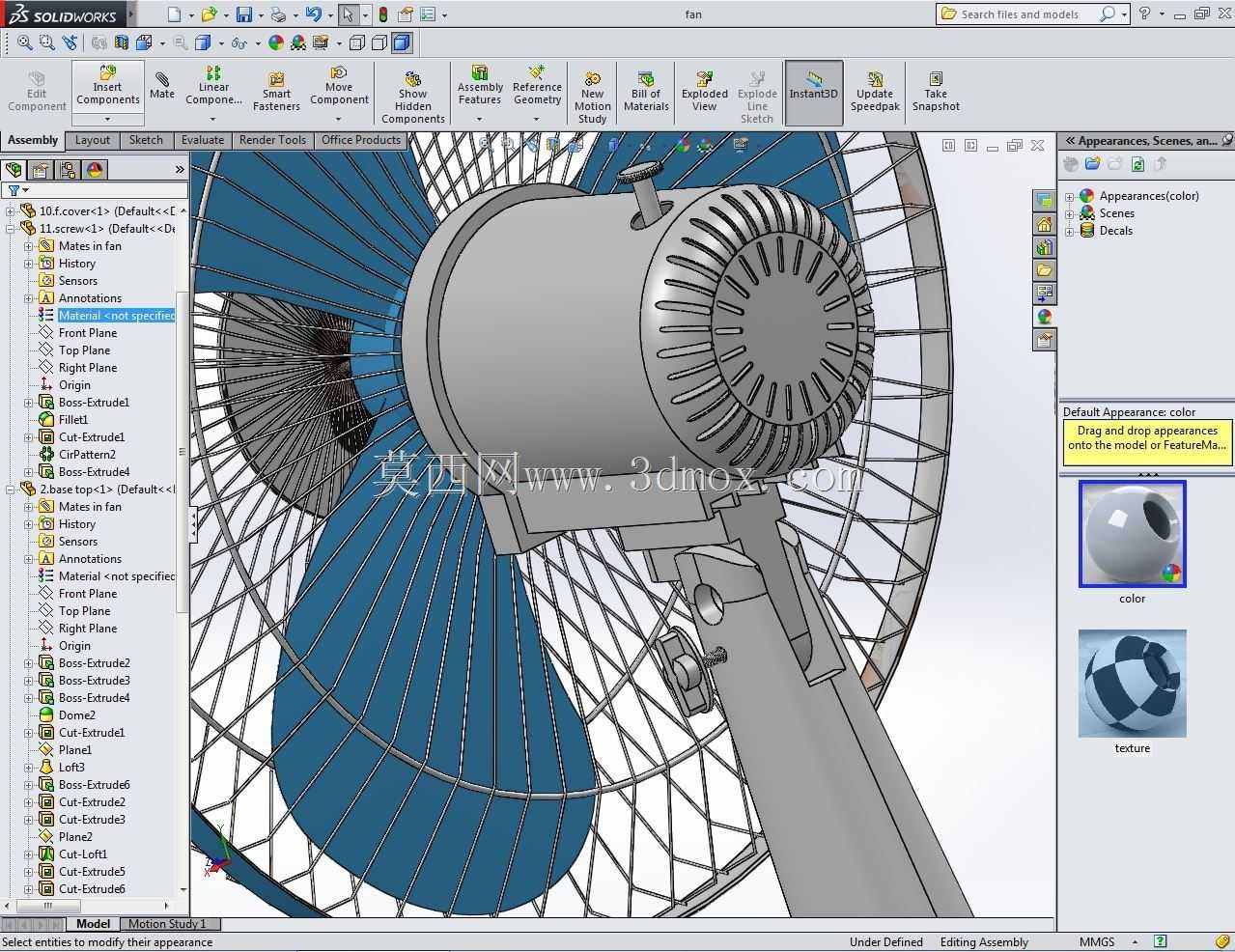Select the color appearance swatch
The width and height of the screenshot is (1235, 952).
pos(1132,533)
